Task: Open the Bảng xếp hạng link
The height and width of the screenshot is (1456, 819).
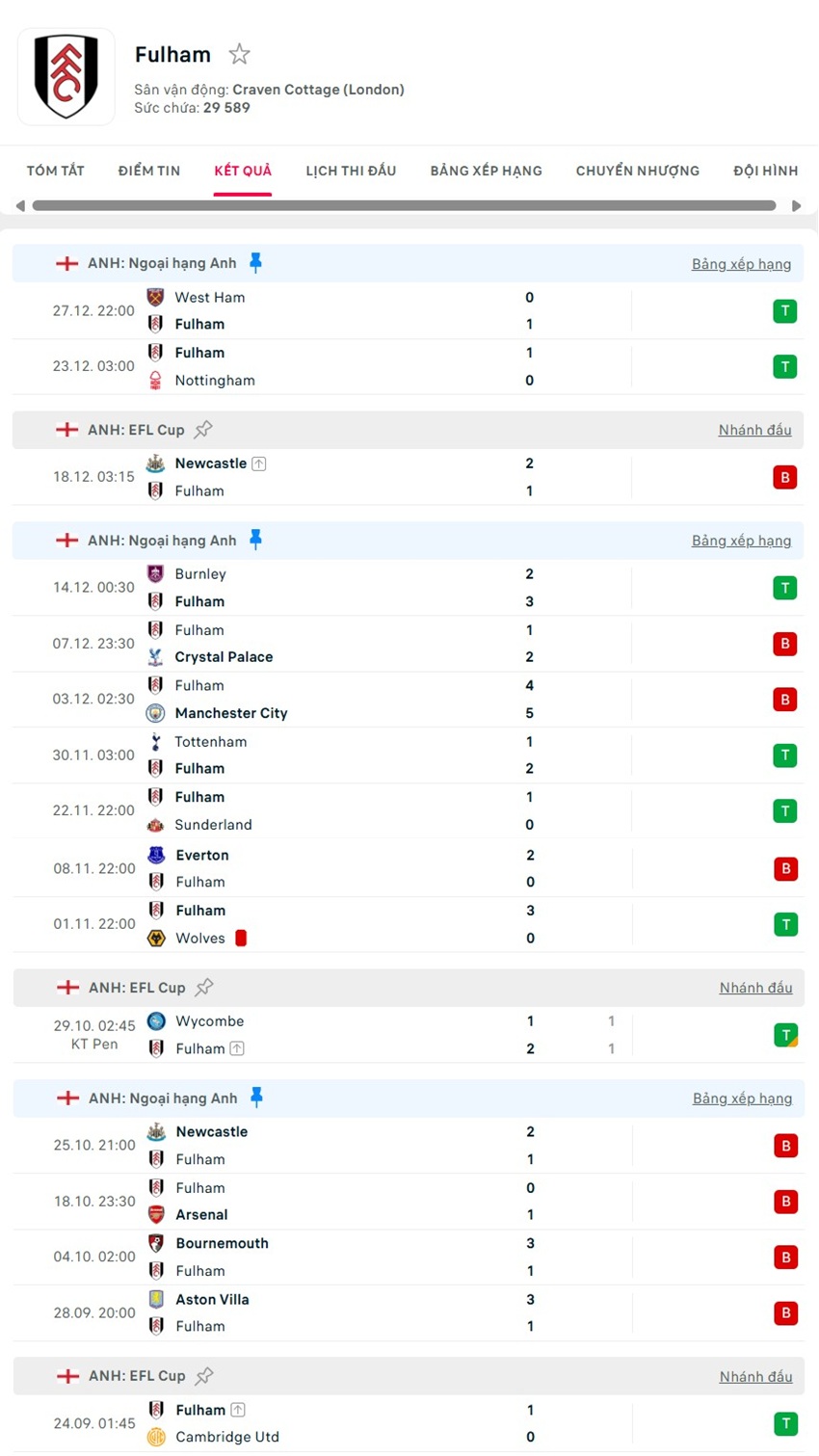Action: (x=742, y=263)
